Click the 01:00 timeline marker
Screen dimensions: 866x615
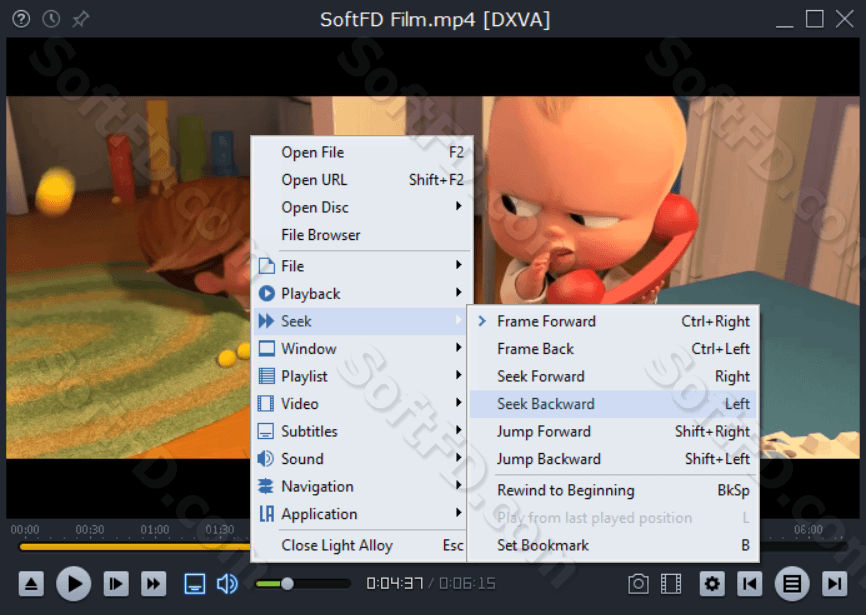155,529
